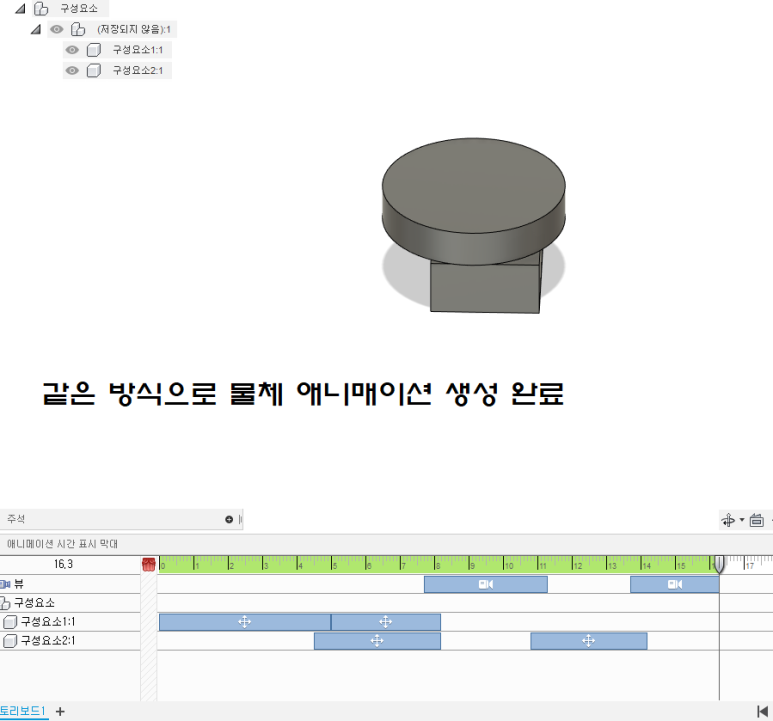This screenshot has height=721, width=773.
Task: Click the 애니메이션 시간 표시 막대 header
Action: click(63, 544)
